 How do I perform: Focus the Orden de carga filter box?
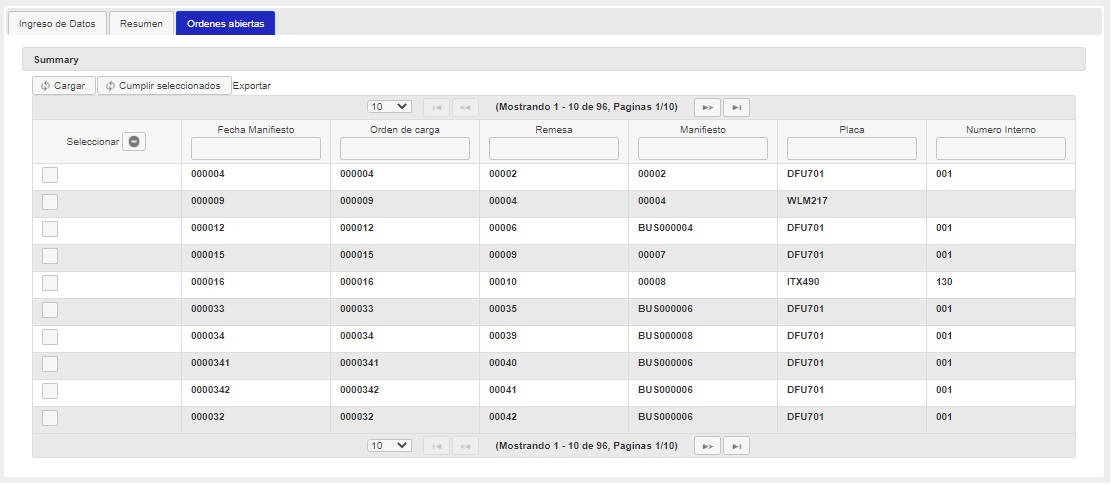point(404,149)
